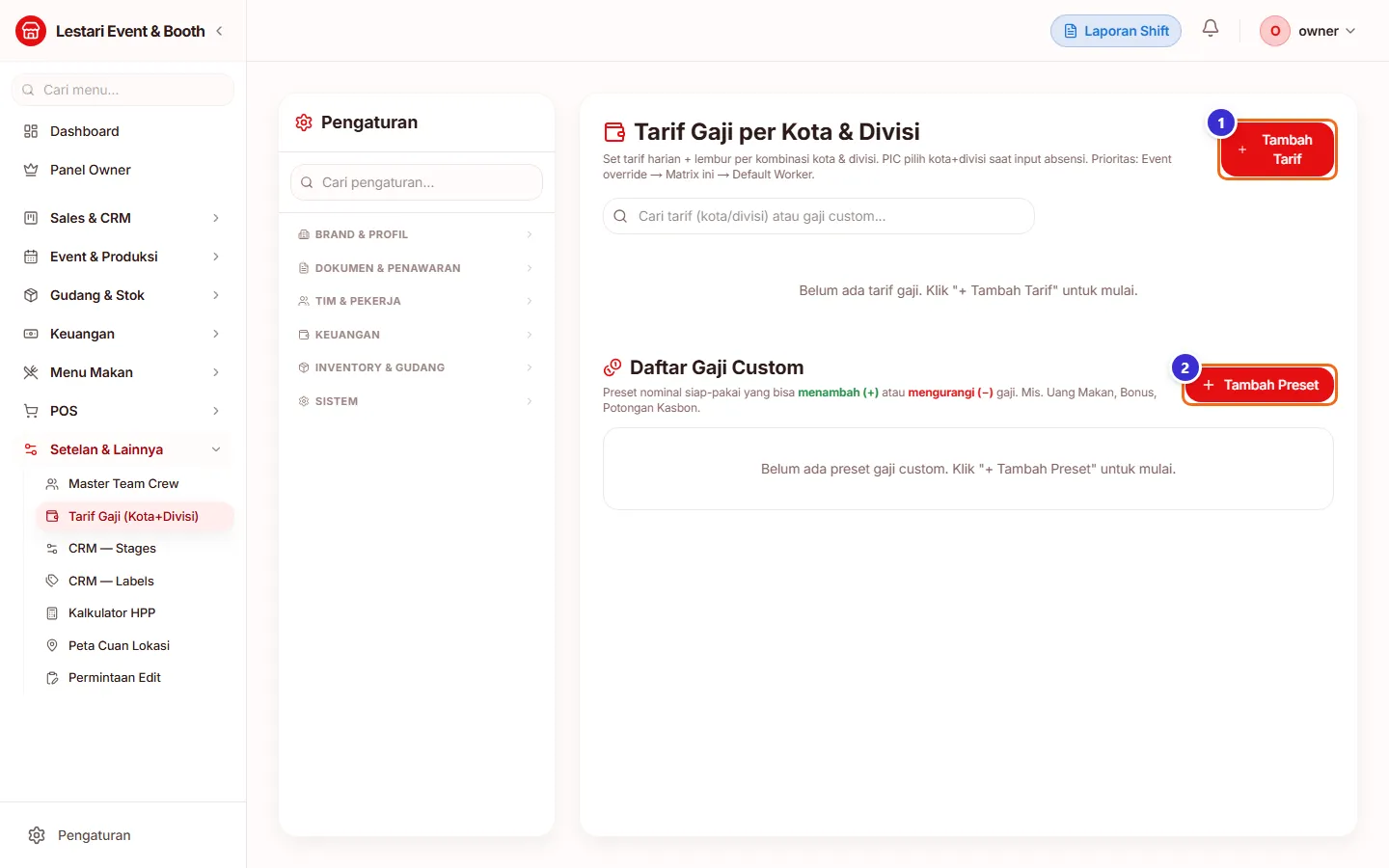Expand the BRAND & PROFIL settings group

(417, 234)
